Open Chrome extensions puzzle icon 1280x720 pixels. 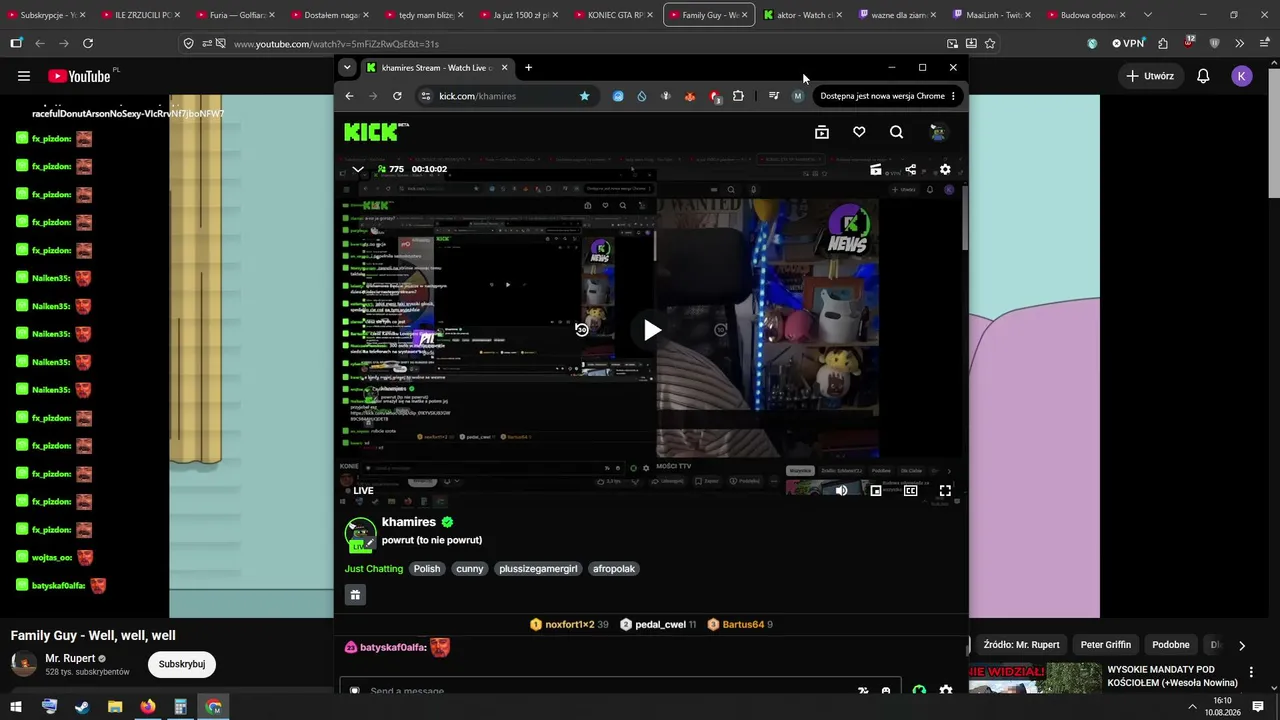coord(738,96)
